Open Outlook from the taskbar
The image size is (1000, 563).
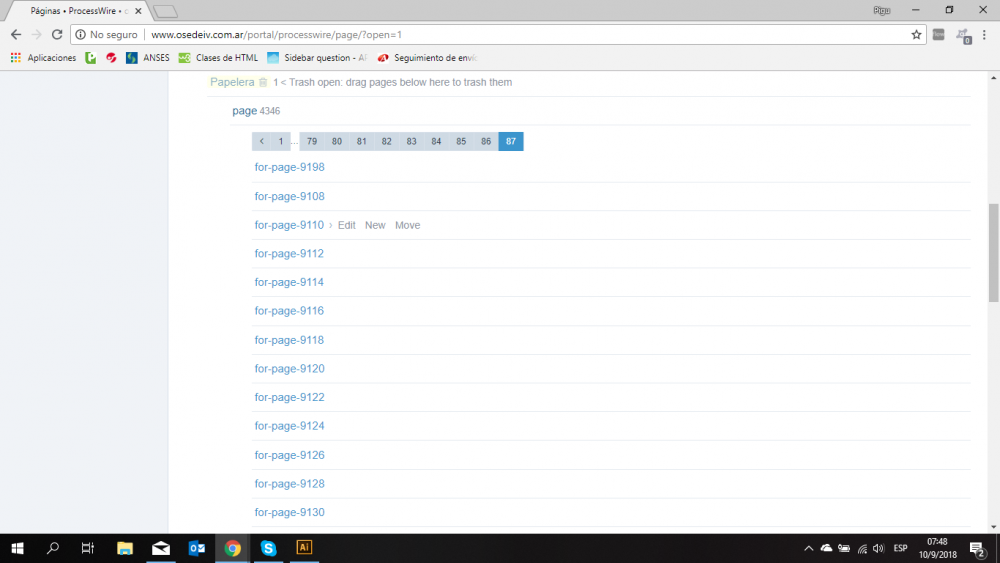coord(196,548)
